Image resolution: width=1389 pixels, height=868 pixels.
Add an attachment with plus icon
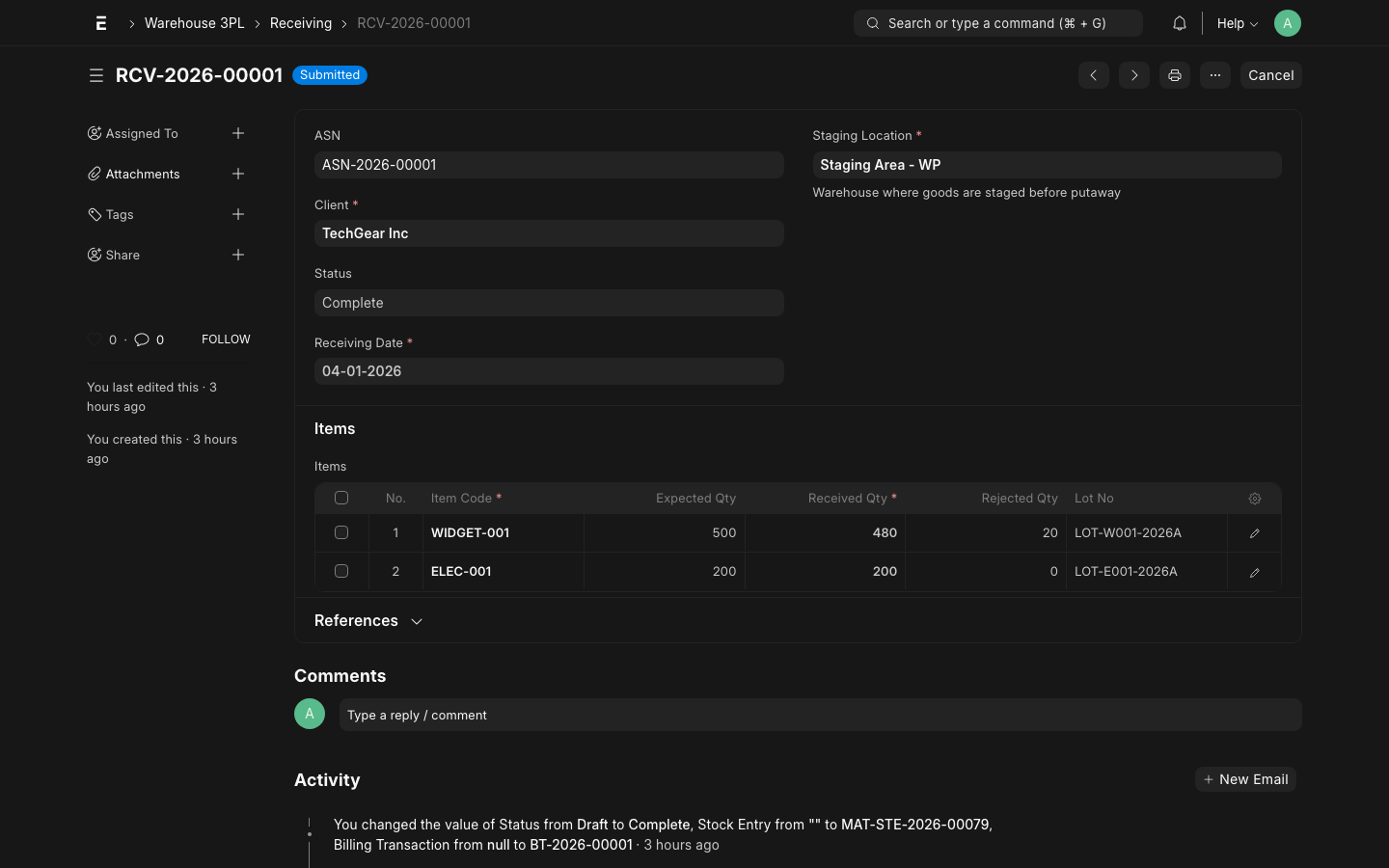tap(238, 174)
